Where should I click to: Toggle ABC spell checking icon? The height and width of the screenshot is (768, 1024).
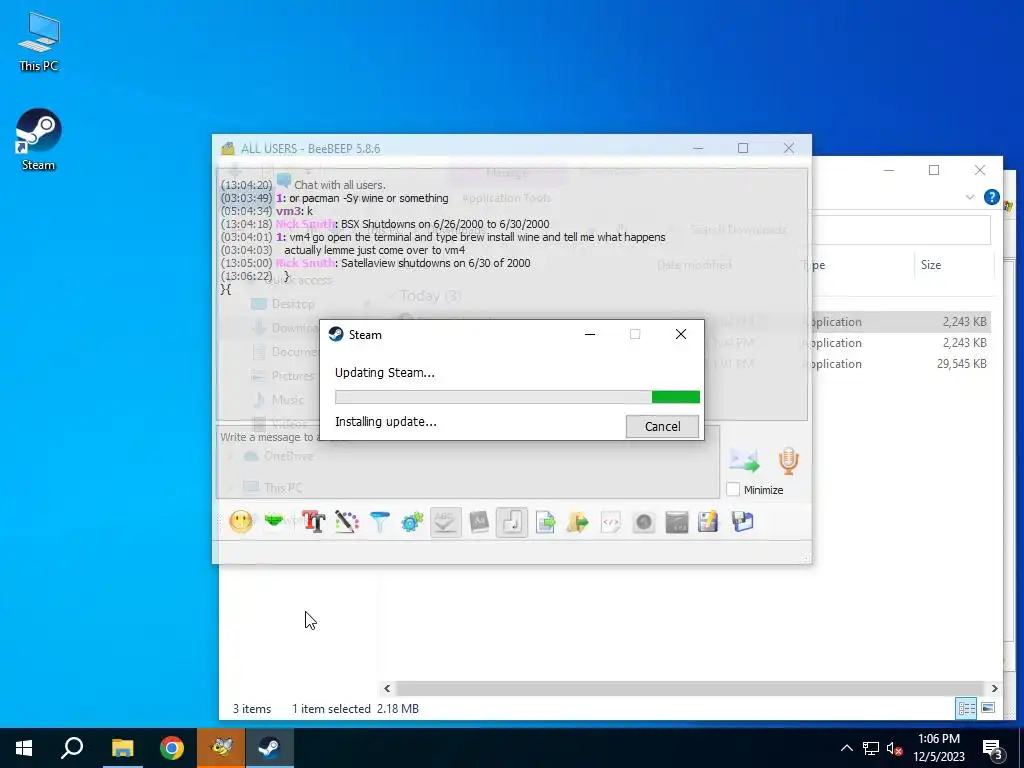(x=445, y=522)
